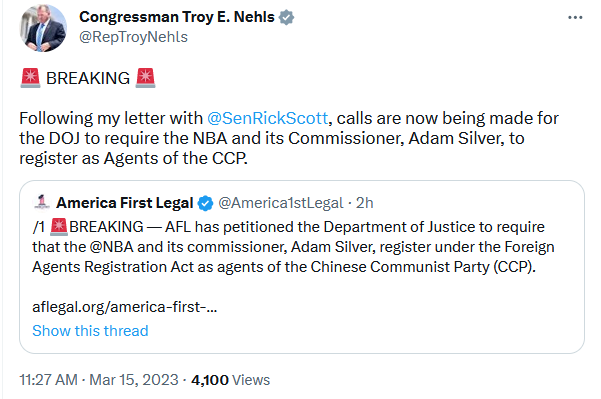Image resolution: width=601 pixels, height=399 pixels.
Task: Expand Show this thread
Action: [90, 331]
